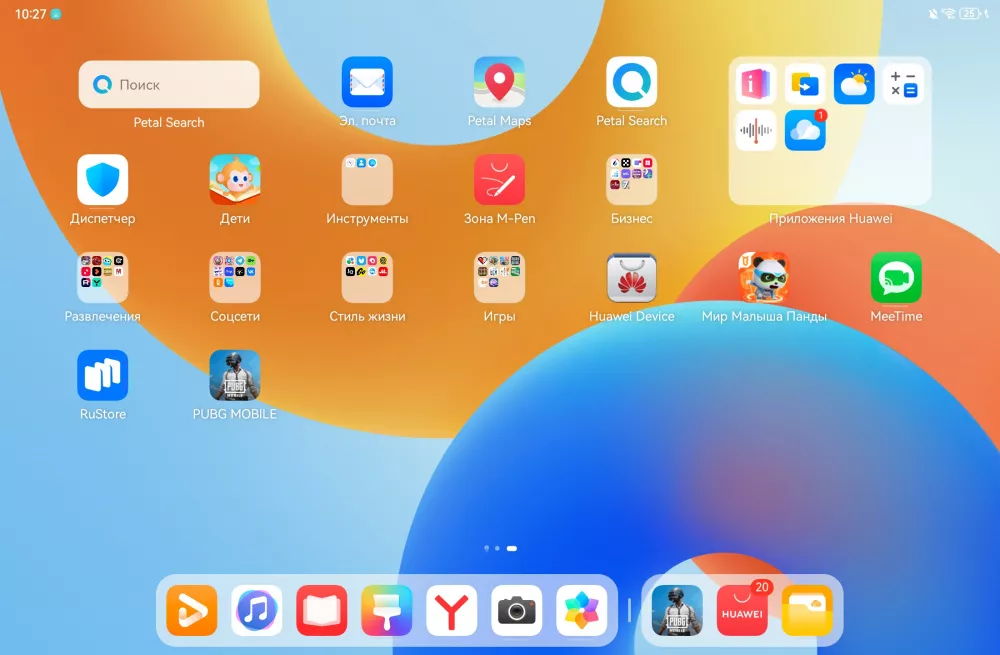Open the Files app in dock
1000x655 pixels.
coord(807,610)
